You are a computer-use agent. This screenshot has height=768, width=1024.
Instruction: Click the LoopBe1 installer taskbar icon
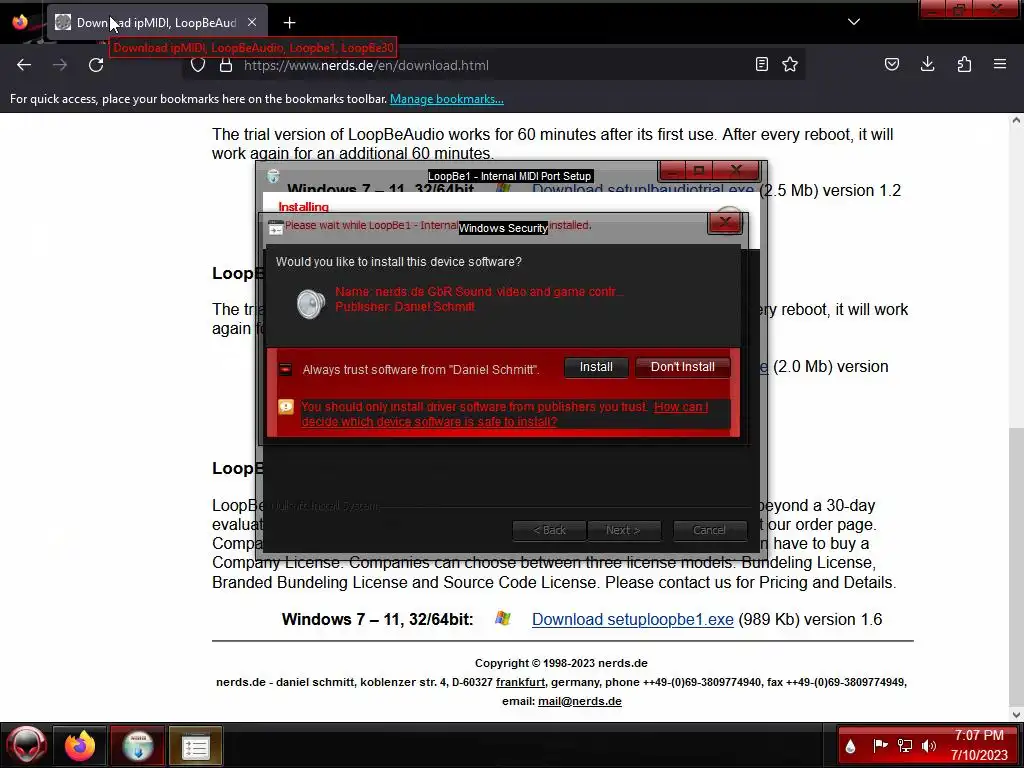pyautogui.click(x=138, y=746)
